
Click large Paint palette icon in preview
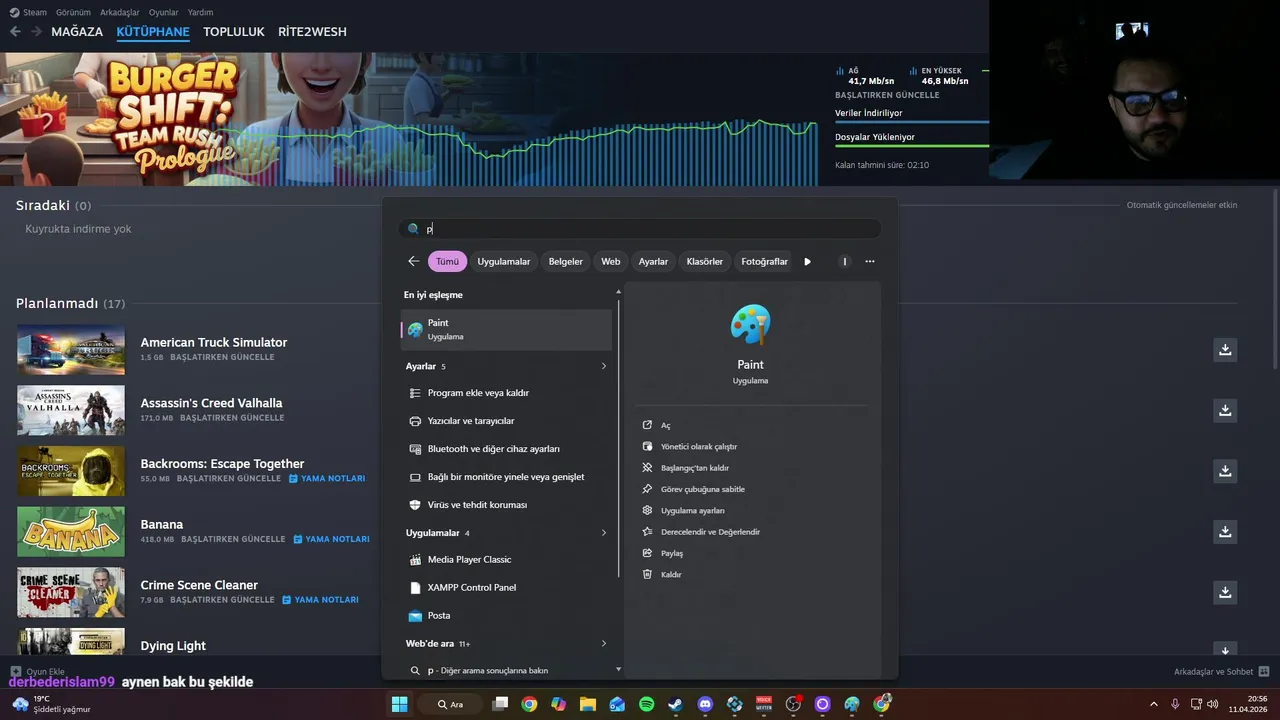tap(750, 324)
